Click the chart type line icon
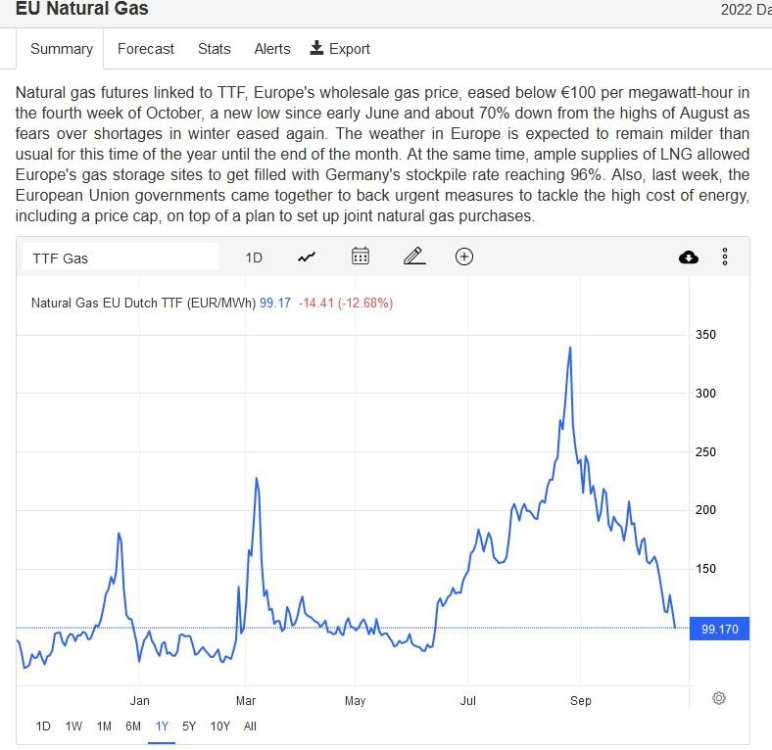Viewport: 772px width, 750px height. [307, 257]
